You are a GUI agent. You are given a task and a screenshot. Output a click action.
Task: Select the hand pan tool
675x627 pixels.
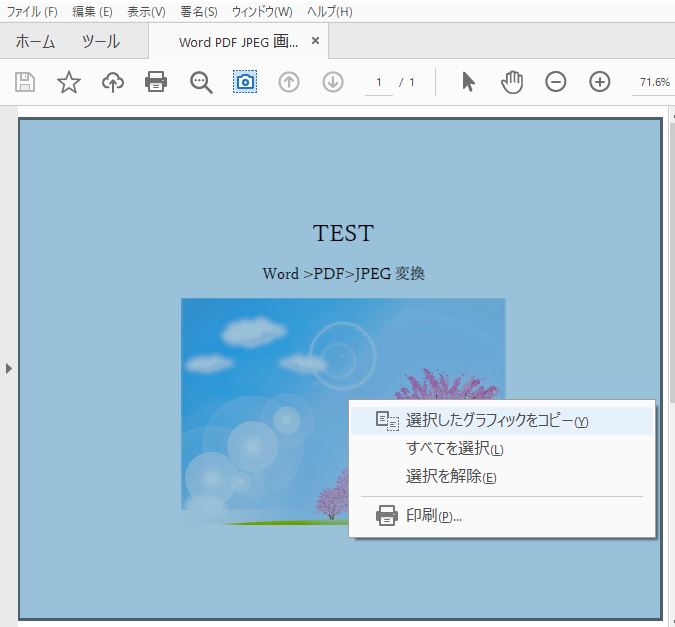[x=512, y=82]
